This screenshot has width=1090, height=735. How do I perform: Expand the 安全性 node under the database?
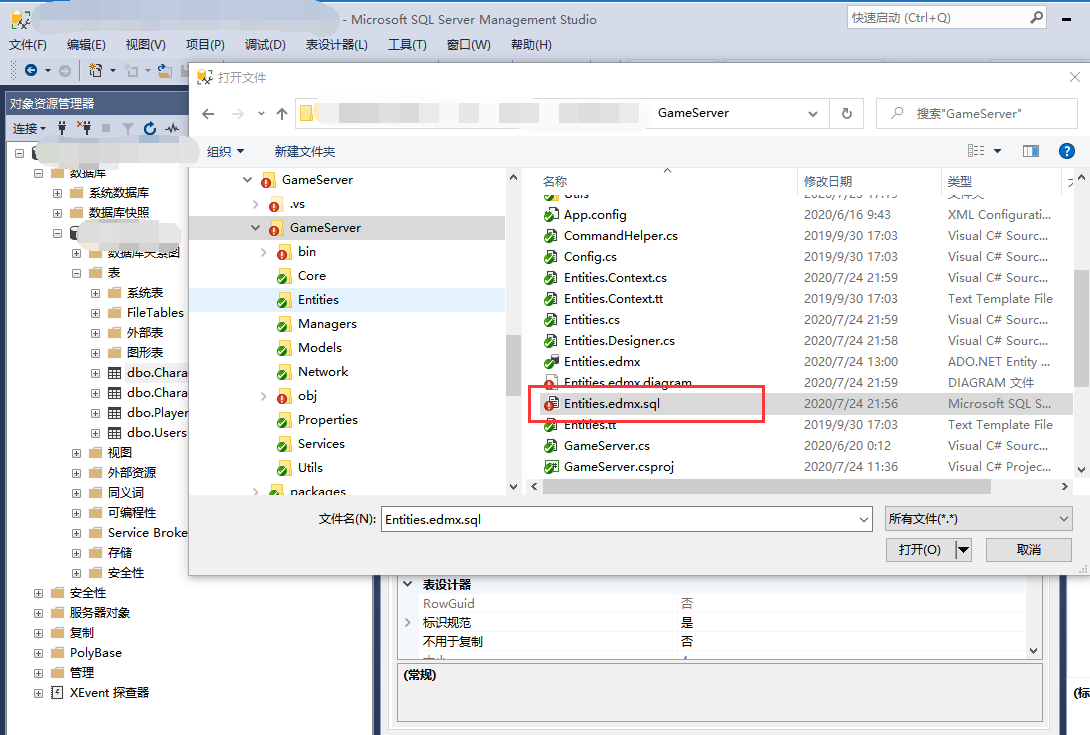click(x=76, y=573)
